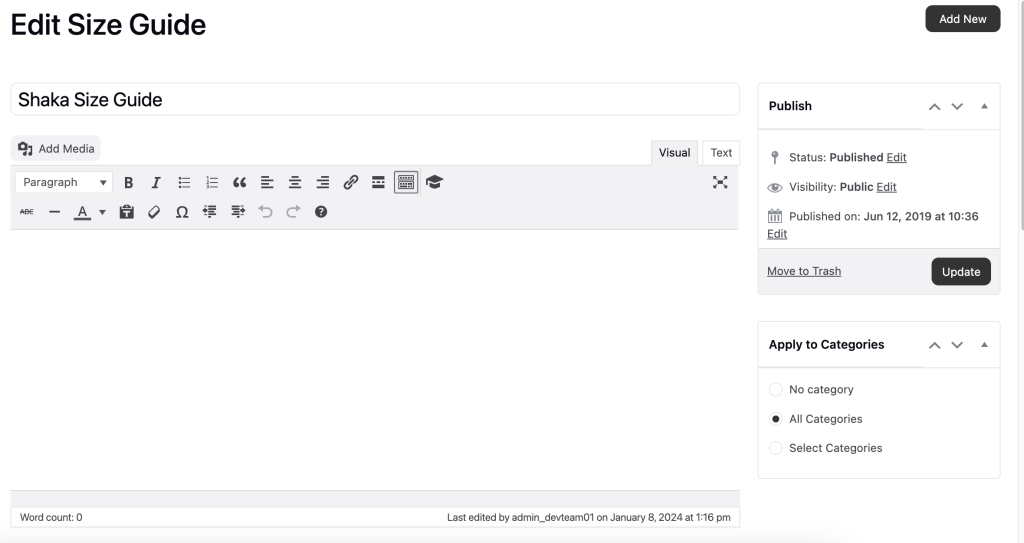Collapse the Apply to Categories panel
This screenshot has width=1024, height=543.
(984, 345)
